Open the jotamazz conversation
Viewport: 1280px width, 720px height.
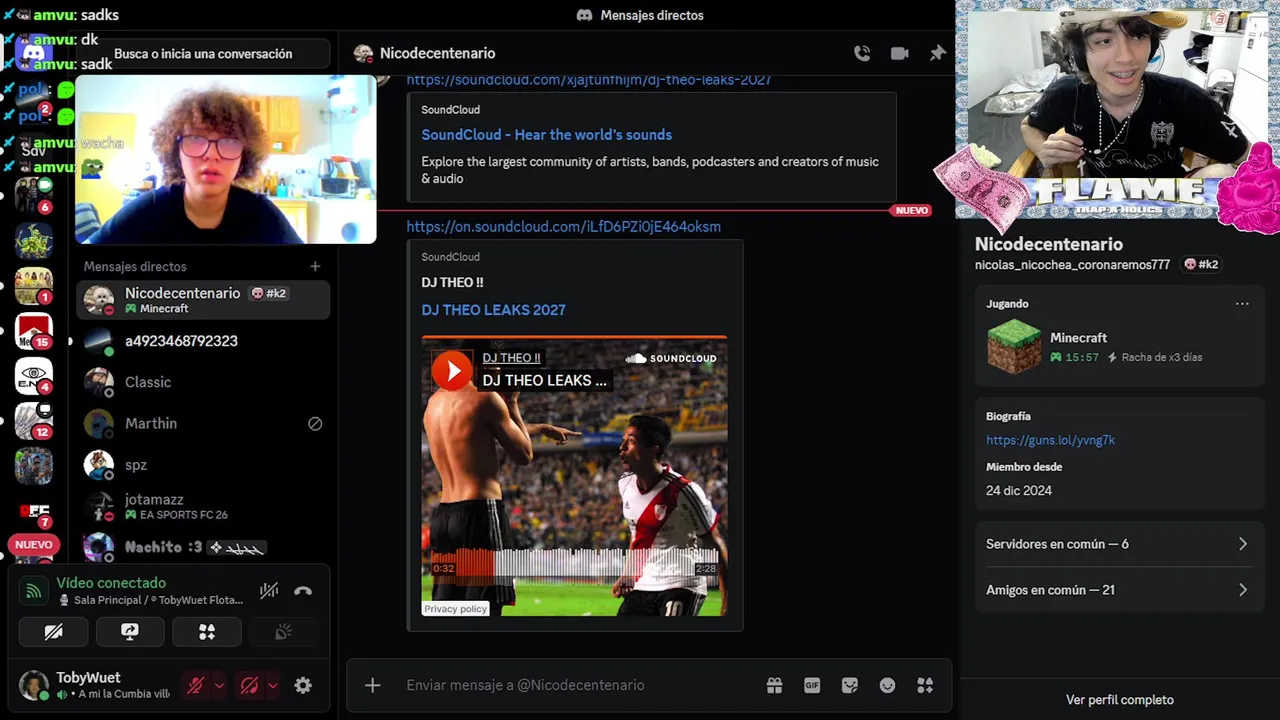203,506
